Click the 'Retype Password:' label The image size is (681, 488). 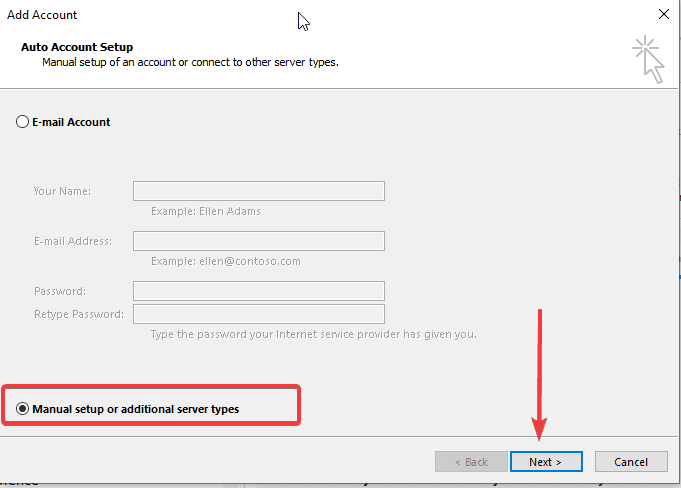[x=79, y=314]
